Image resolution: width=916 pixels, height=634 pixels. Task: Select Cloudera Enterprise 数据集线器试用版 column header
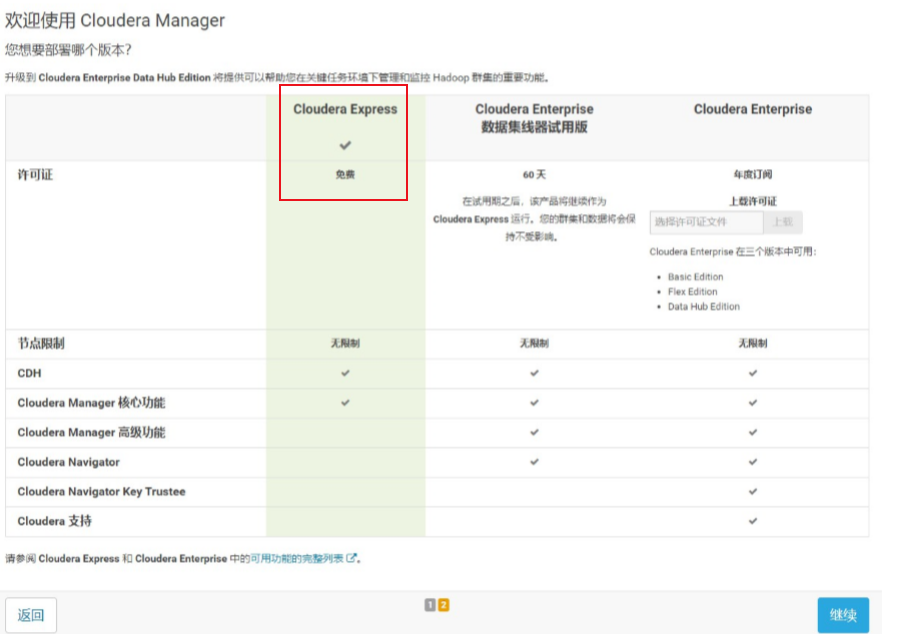coord(534,118)
